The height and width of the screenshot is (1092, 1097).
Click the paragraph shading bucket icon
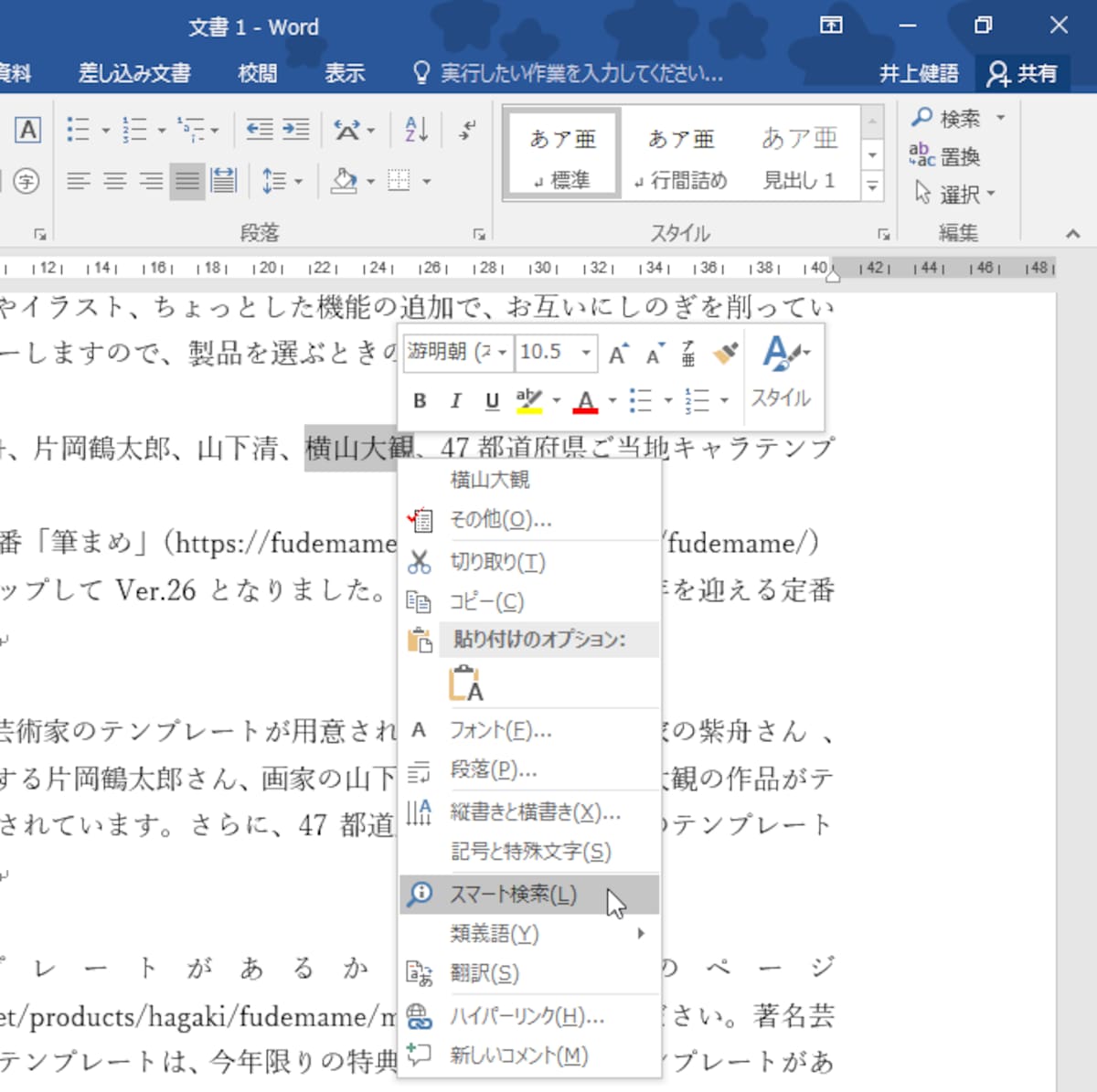pos(345,181)
